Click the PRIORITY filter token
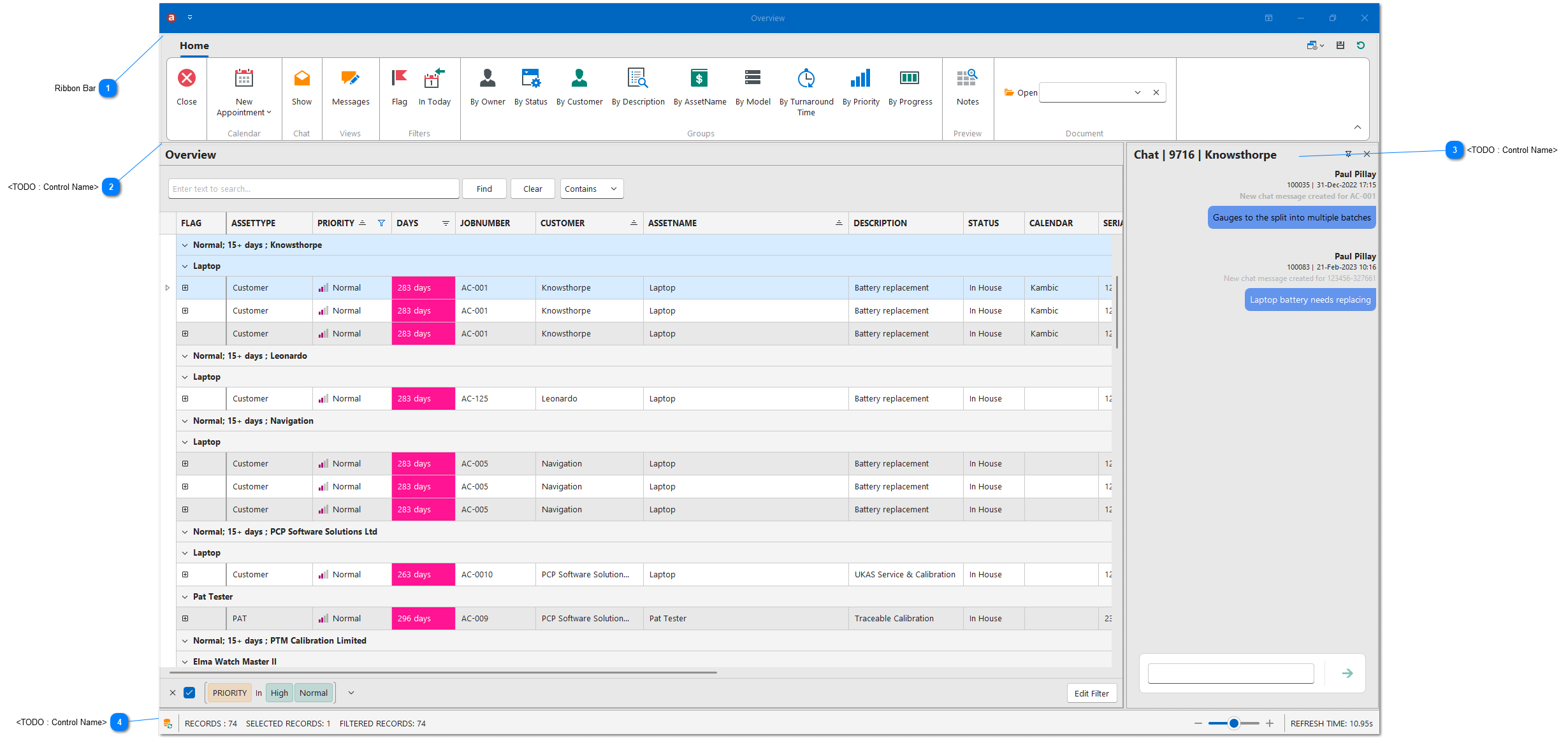1568x743 pixels. (229, 693)
